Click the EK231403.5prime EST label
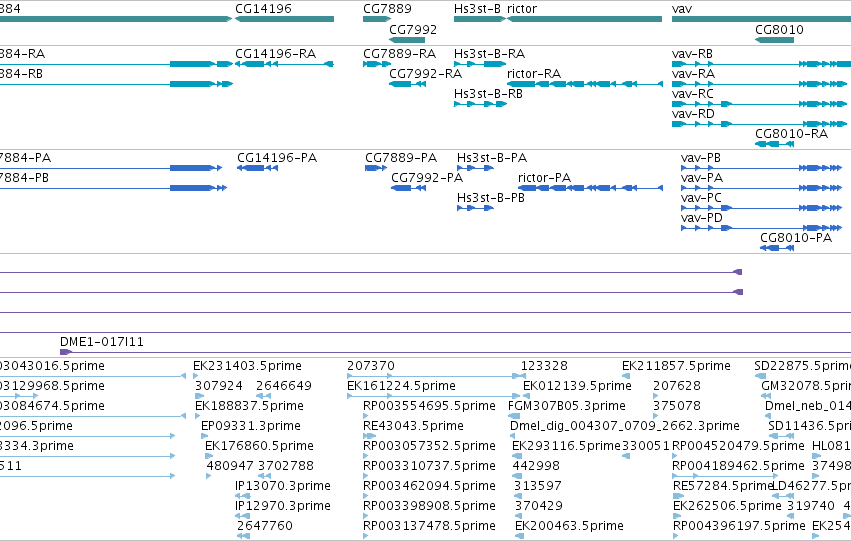This screenshot has height=541, width=851. (x=247, y=366)
